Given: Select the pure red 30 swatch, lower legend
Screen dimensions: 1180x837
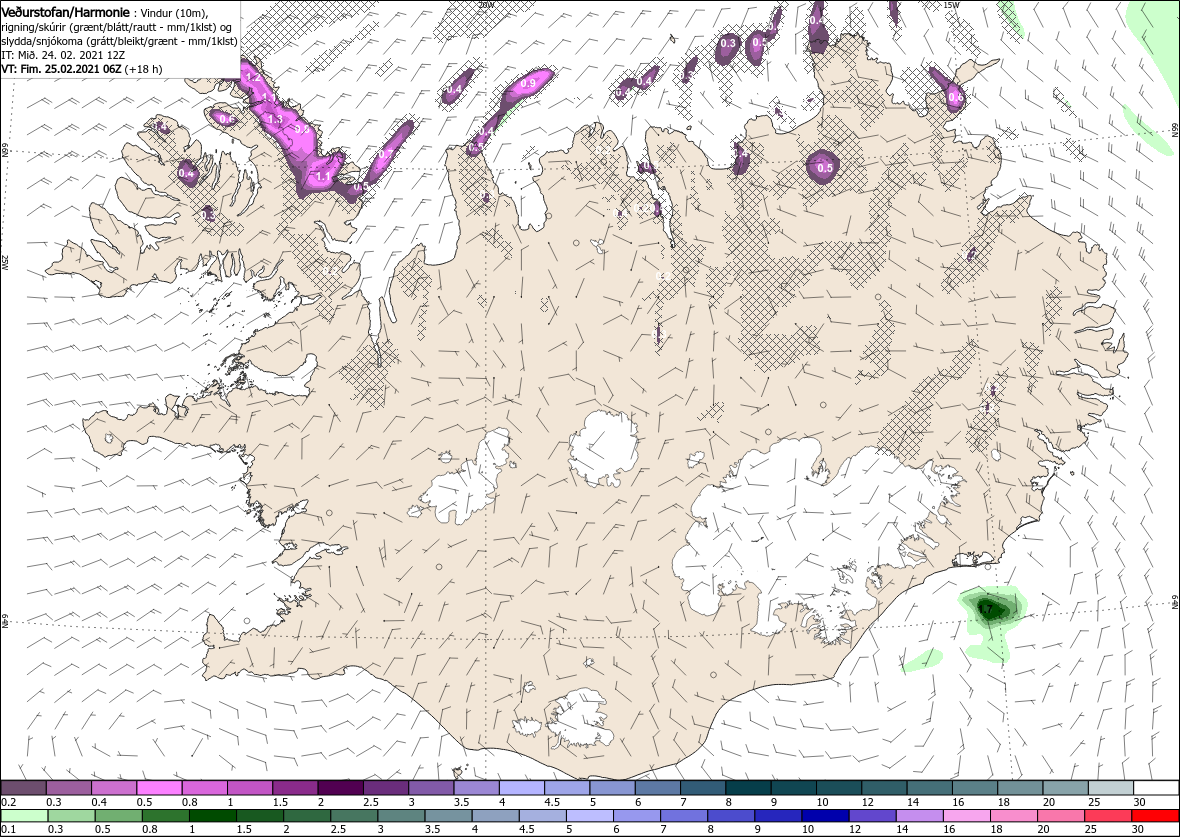Looking at the screenshot, I should click(x=1155, y=816).
